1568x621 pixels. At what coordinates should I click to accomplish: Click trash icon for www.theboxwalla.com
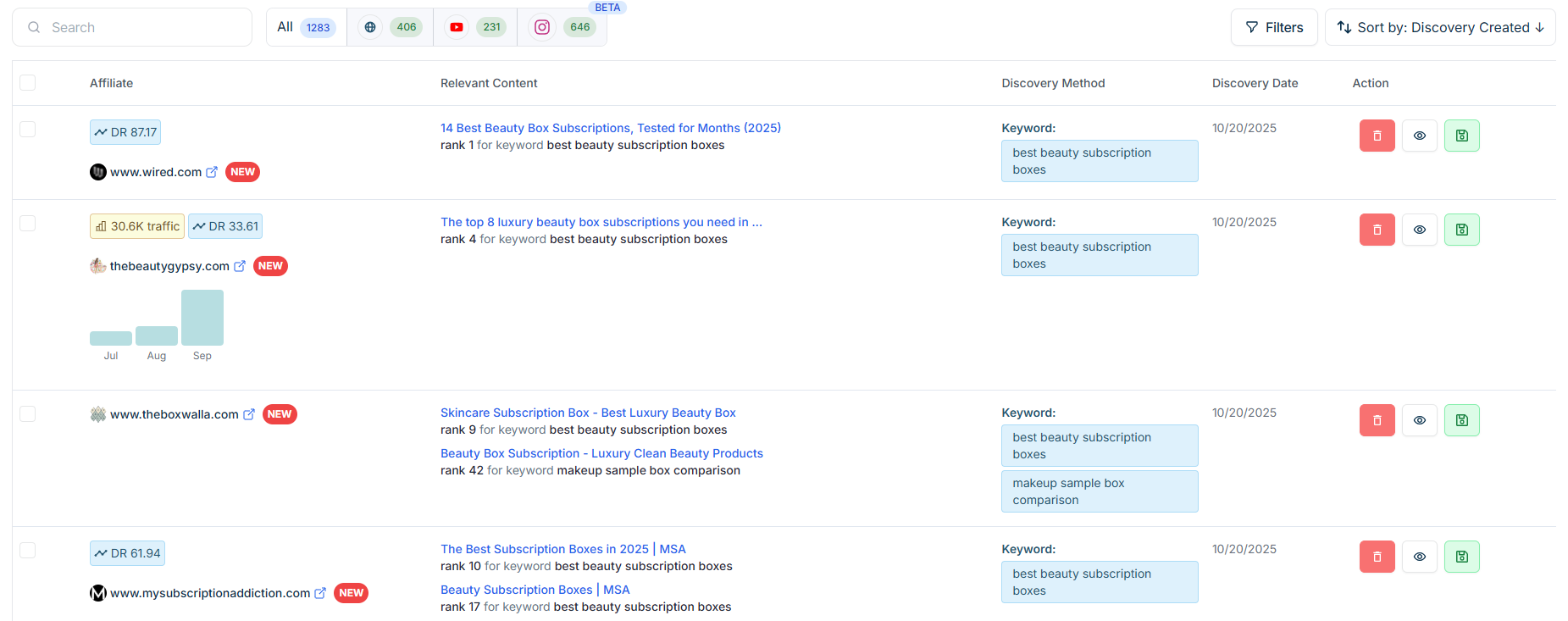[1377, 420]
